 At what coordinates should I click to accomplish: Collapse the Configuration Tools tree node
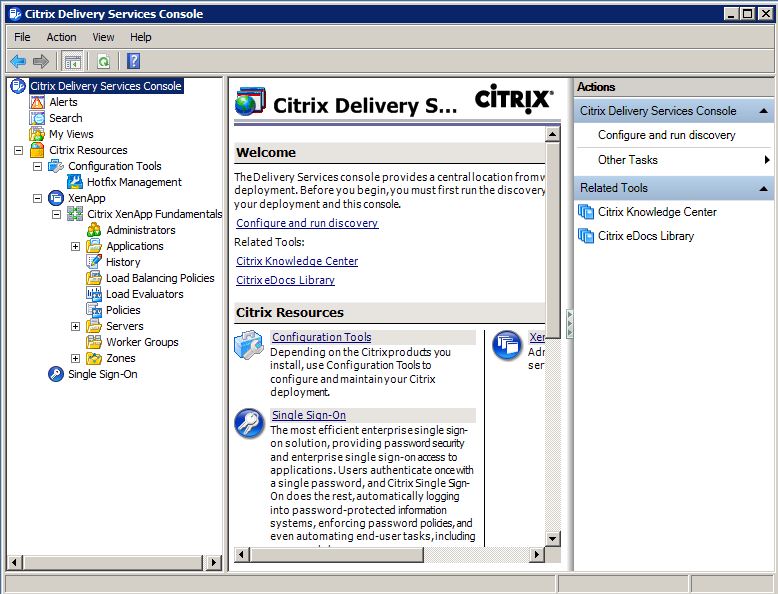(x=38, y=166)
